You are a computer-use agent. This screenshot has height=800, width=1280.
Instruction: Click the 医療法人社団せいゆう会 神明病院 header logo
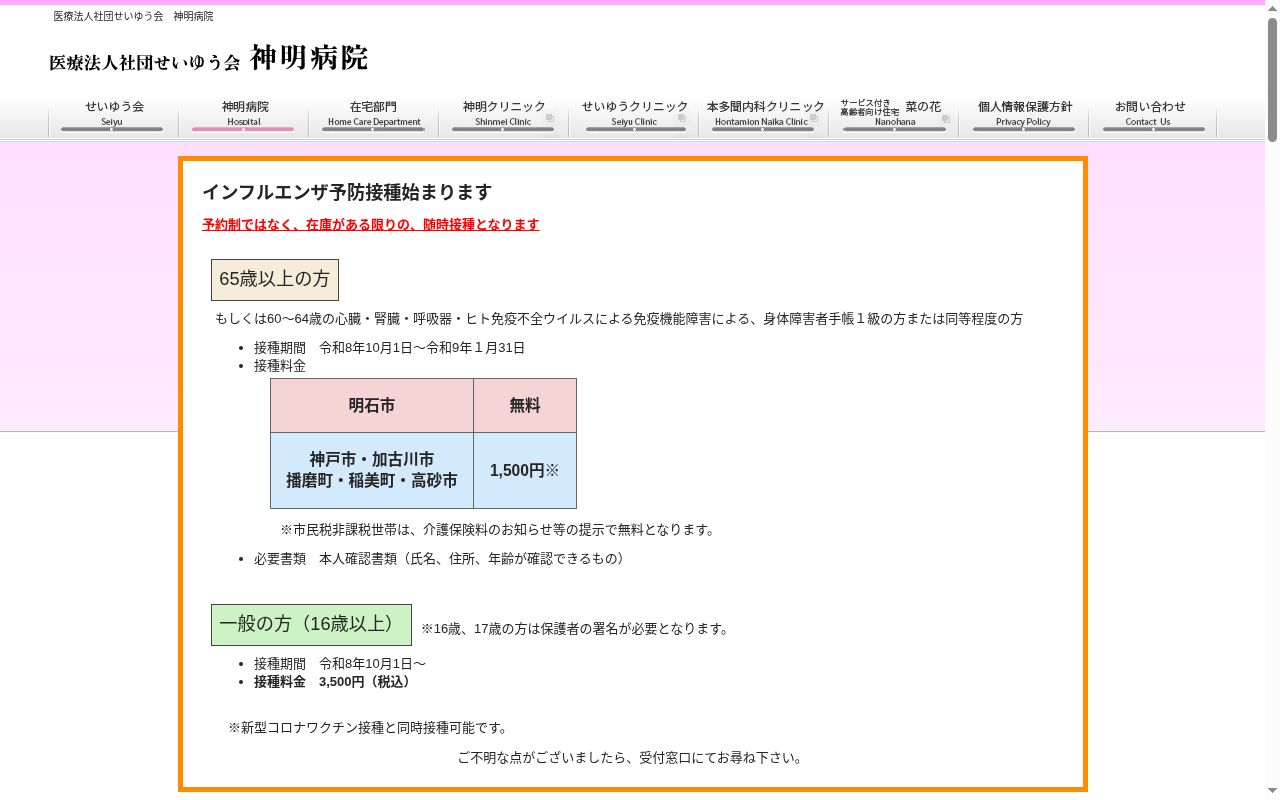click(x=209, y=58)
